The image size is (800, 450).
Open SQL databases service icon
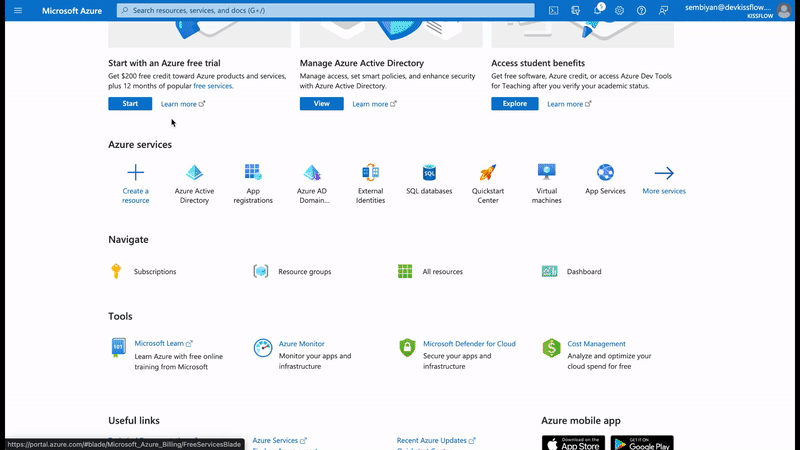click(x=429, y=172)
